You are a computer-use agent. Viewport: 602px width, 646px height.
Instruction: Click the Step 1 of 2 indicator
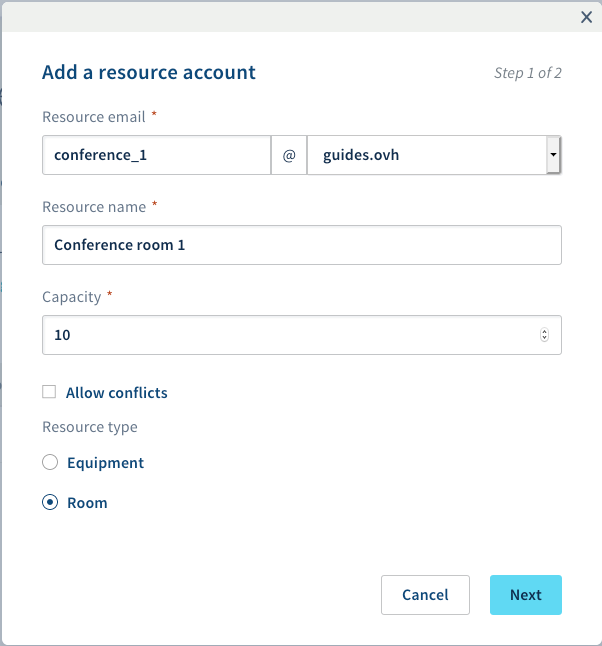pos(527,73)
